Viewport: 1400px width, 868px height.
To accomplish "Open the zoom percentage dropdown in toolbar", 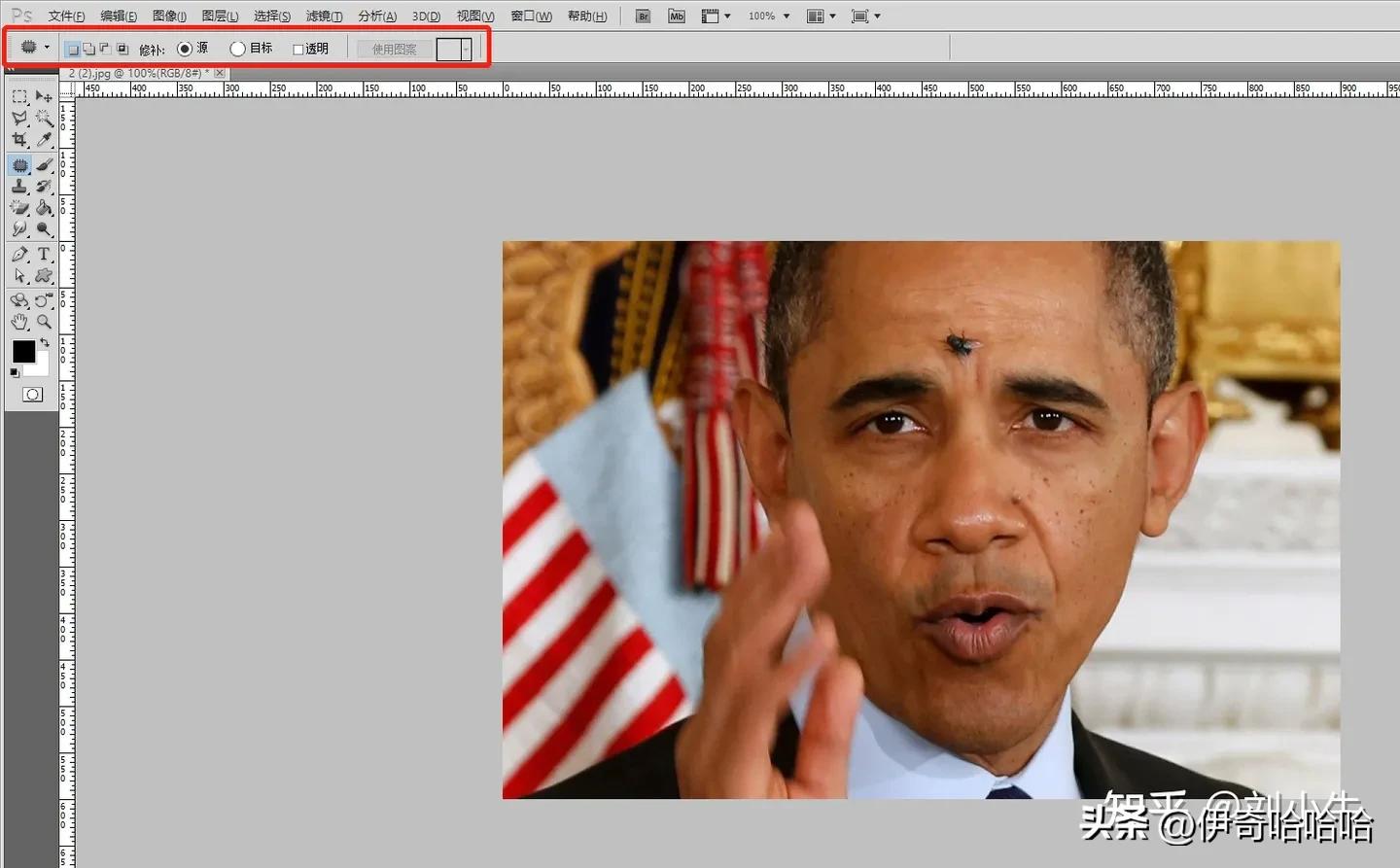I will 787,16.
